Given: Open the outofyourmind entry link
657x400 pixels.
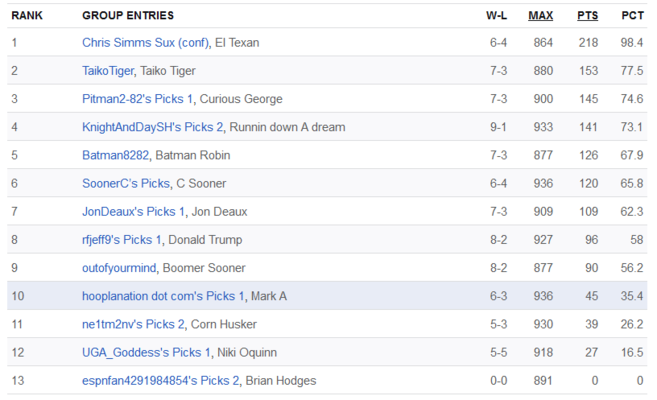Looking at the screenshot, I should (x=119, y=268).
